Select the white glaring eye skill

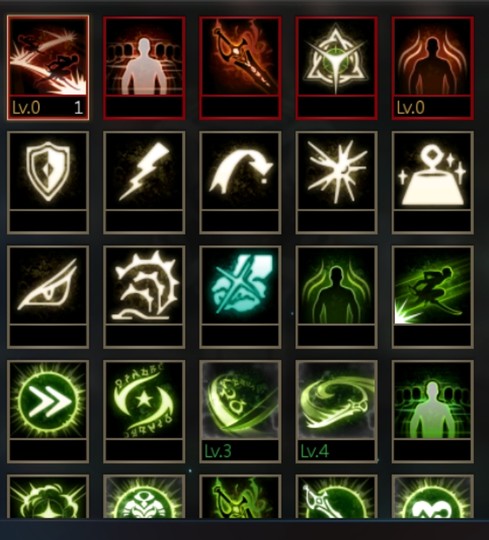48,297
